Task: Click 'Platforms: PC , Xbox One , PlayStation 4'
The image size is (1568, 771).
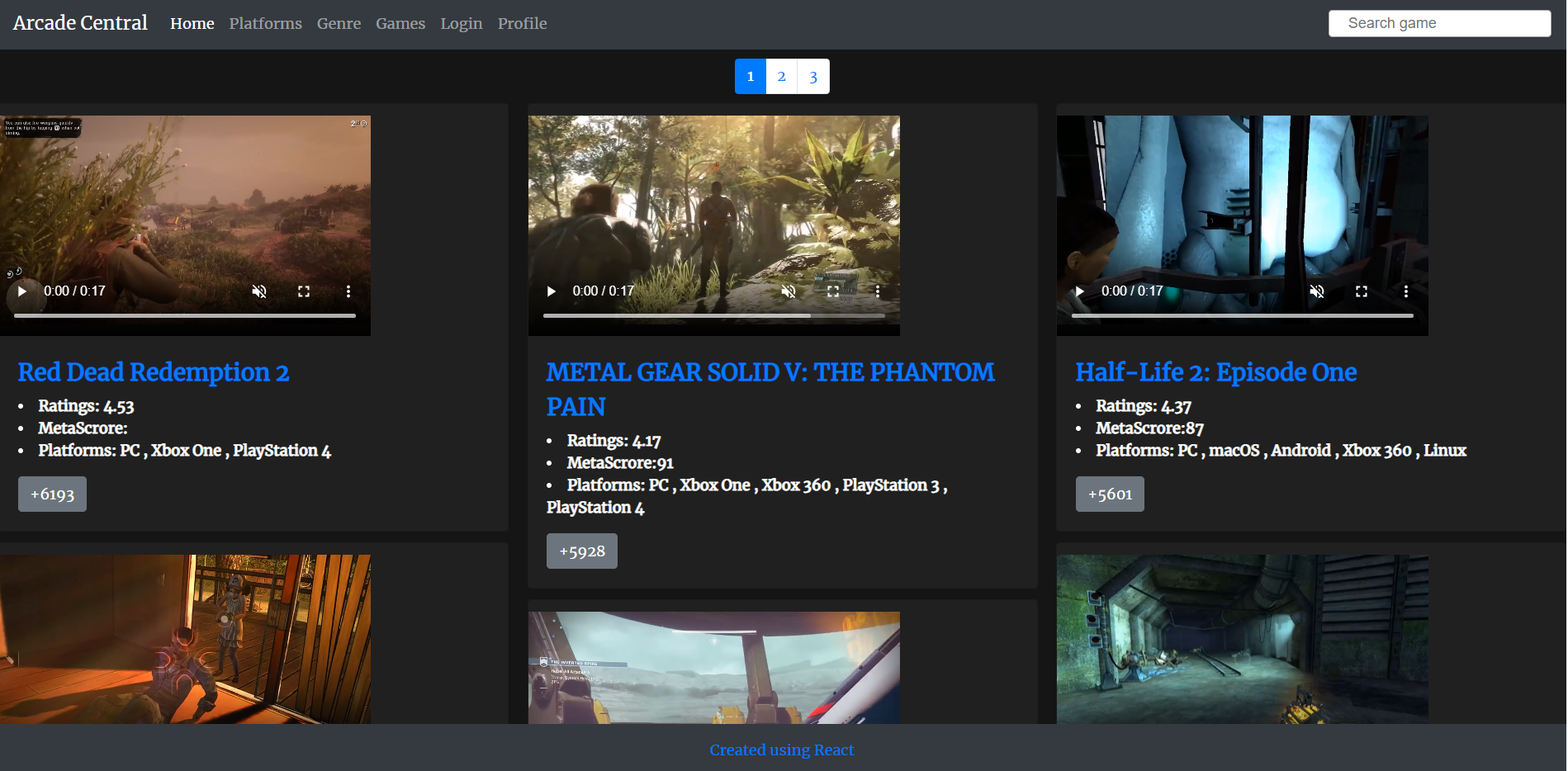Action: (184, 451)
